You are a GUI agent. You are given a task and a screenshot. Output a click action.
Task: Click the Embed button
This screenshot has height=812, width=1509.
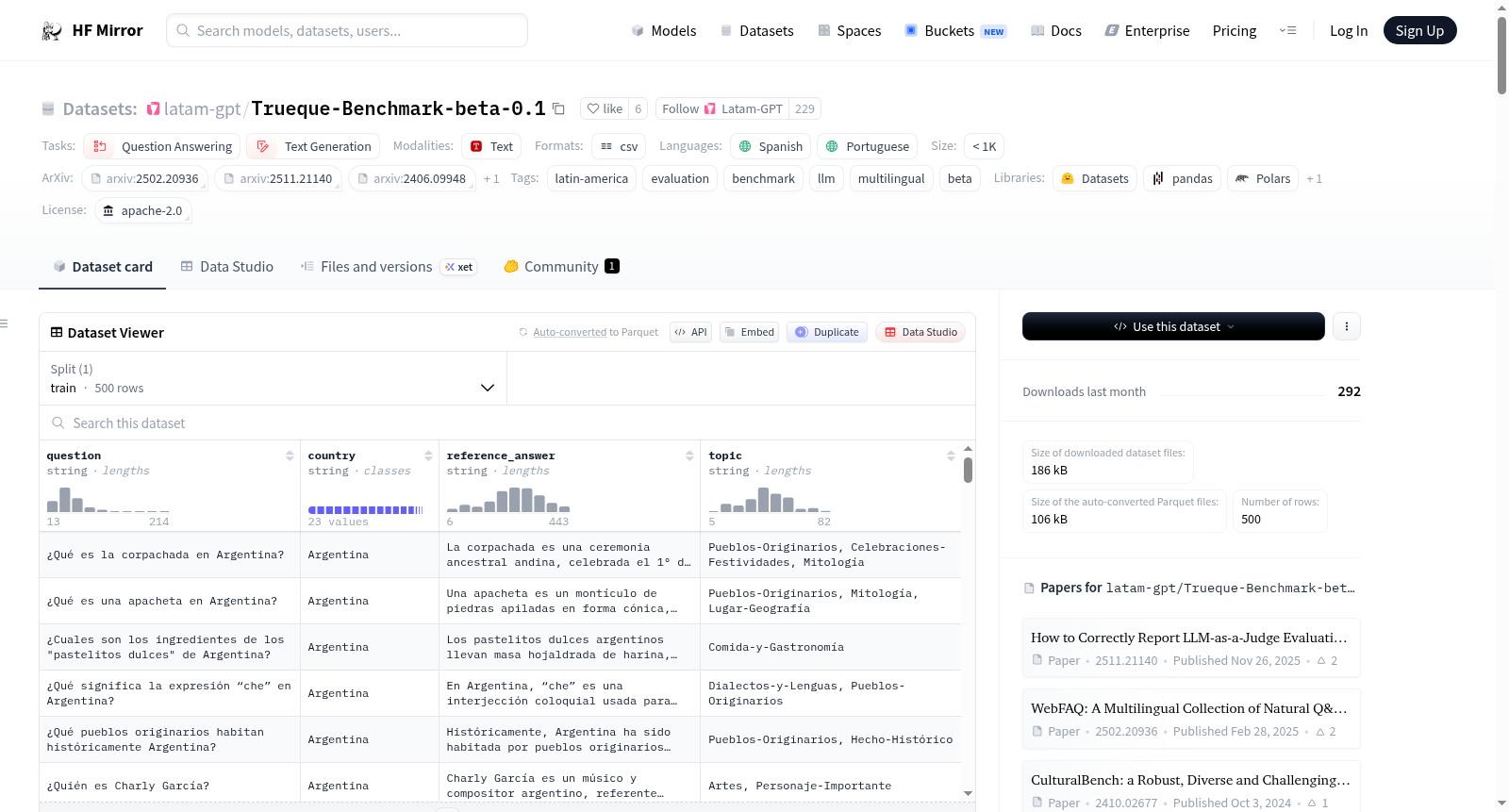pos(749,332)
